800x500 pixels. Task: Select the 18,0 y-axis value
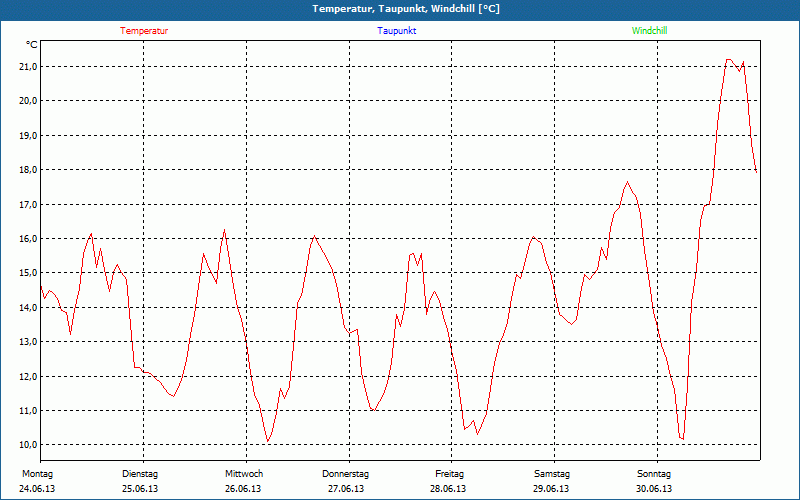(28, 170)
